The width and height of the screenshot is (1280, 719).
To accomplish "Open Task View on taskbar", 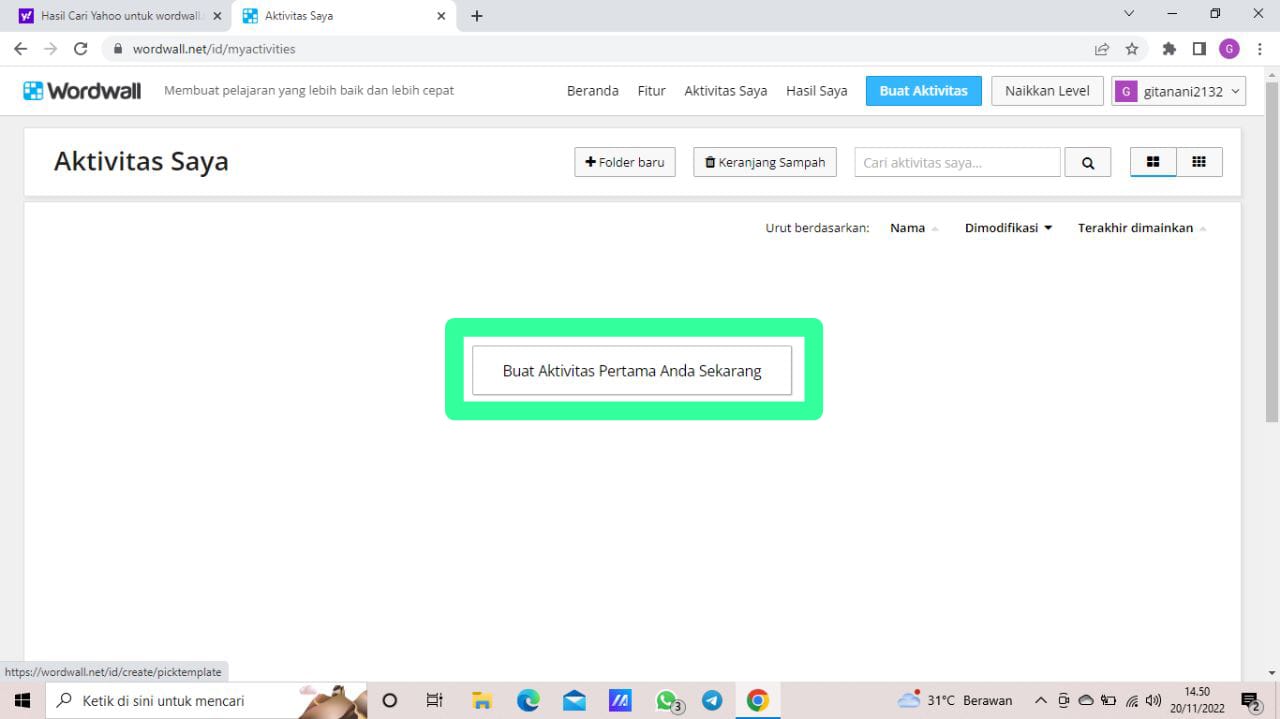I will [x=435, y=700].
